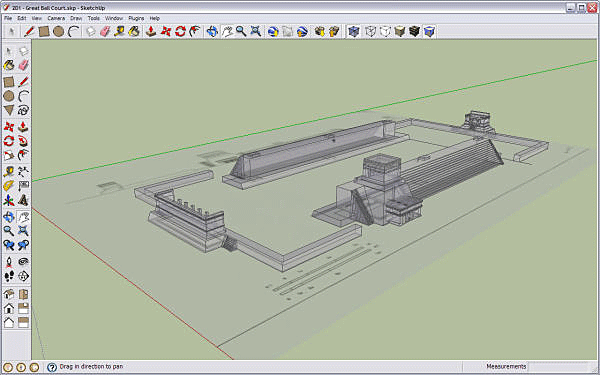600x375 pixels.
Task: Select the Section Plane tool
Action: pos(23,276)
